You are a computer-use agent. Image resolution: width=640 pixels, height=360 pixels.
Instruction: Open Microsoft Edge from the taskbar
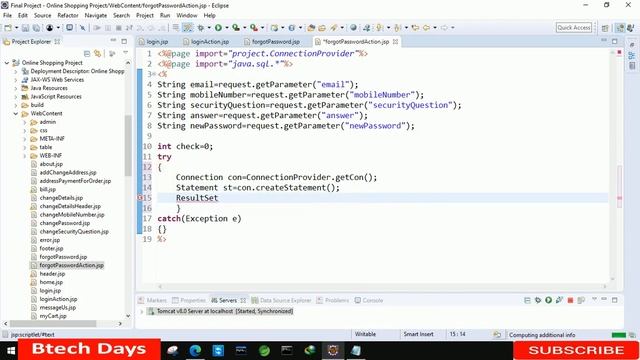[195, 350]
